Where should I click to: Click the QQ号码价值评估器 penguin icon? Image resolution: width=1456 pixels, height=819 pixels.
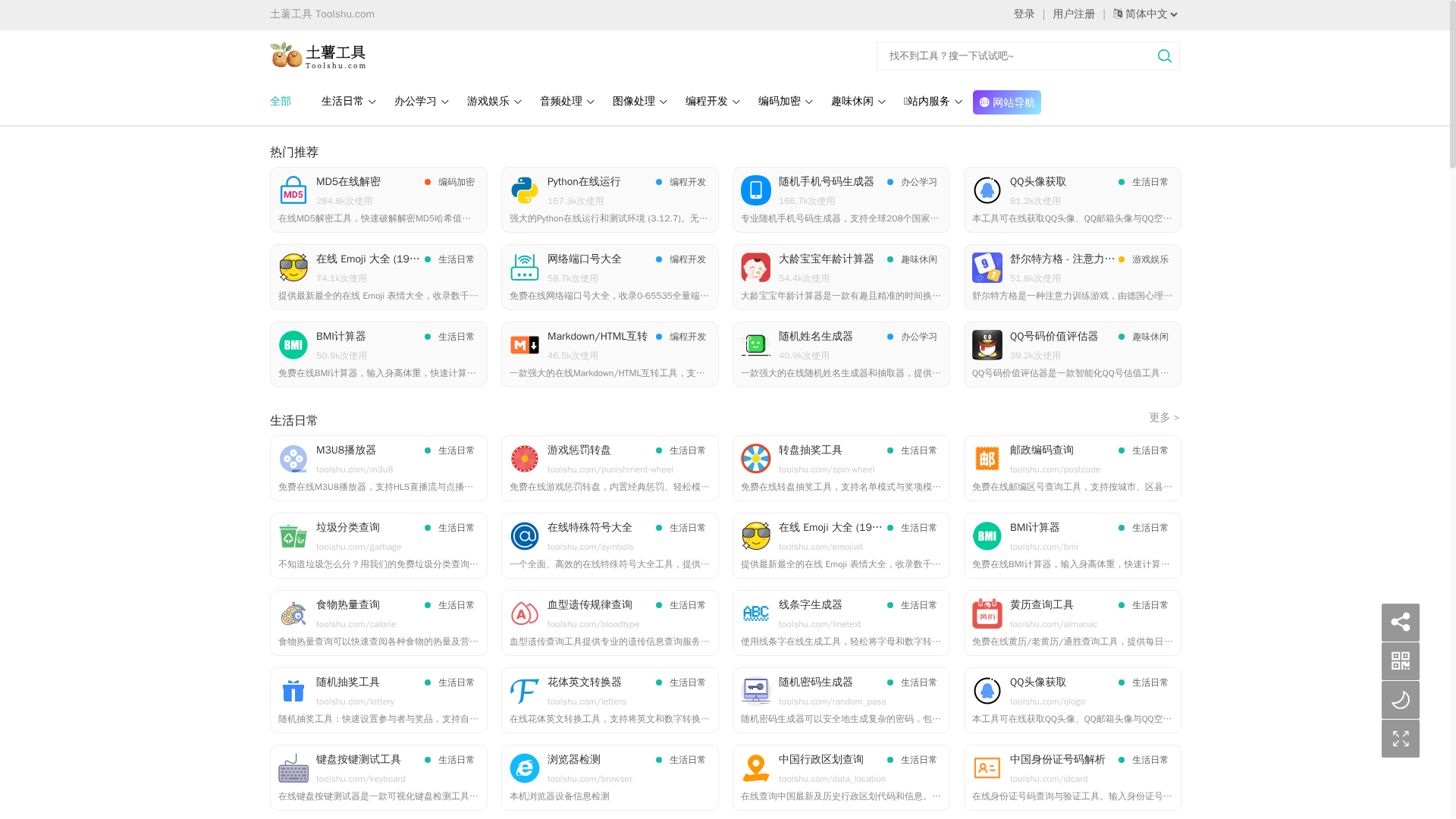pyautogui.click(x=987, y=345)
